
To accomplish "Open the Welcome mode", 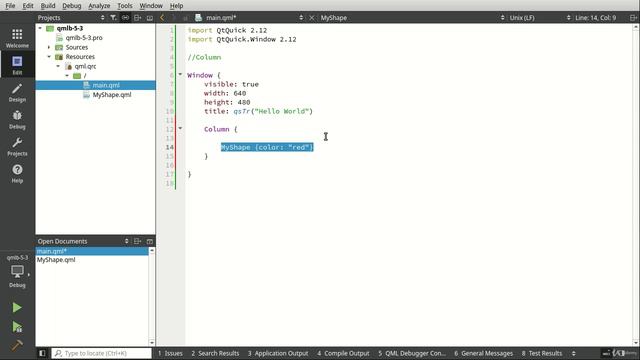I will point(17,38).
